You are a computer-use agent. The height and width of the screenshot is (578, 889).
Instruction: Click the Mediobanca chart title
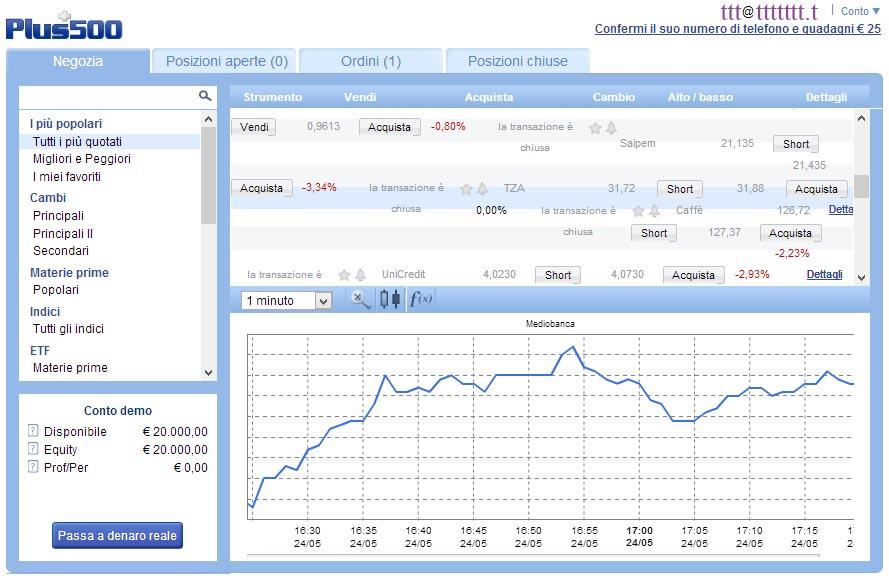550,324
